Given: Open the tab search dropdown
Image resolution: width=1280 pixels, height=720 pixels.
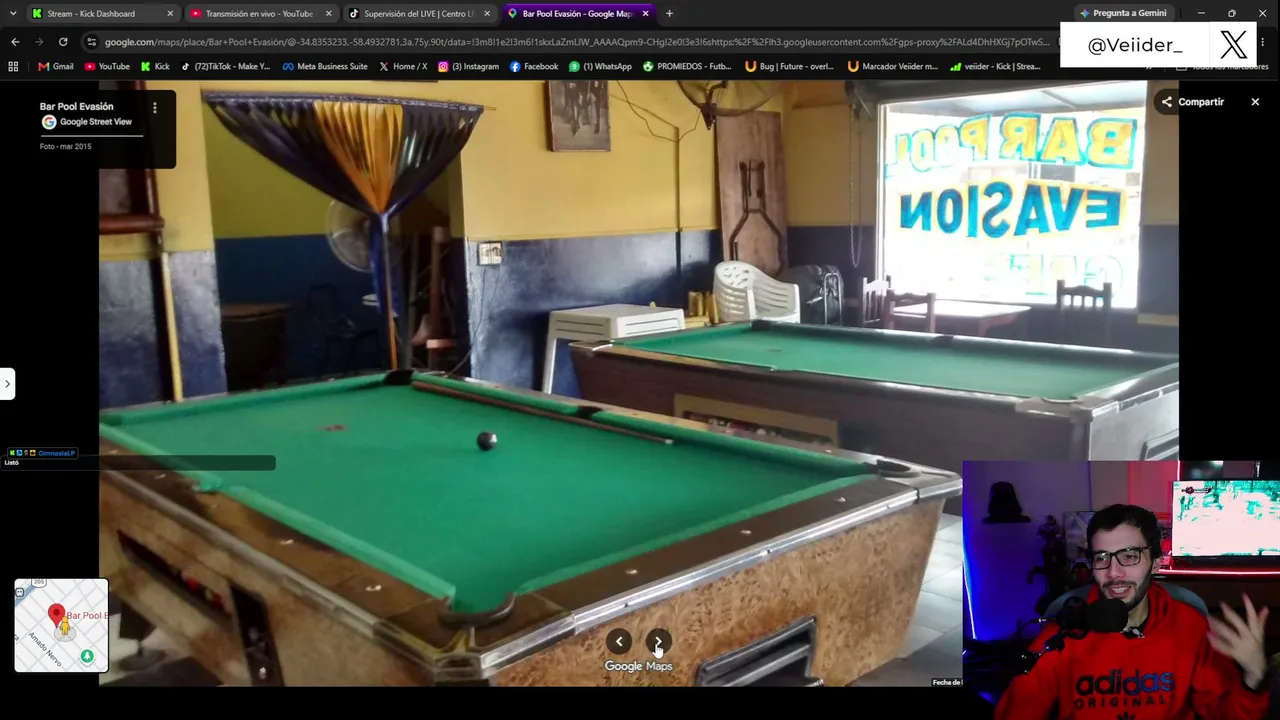Looking at the screenshot, I should 12,14.
